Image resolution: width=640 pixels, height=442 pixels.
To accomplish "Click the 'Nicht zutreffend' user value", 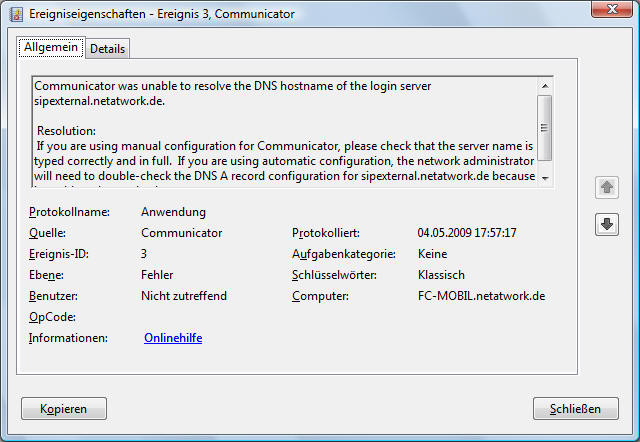I will pos(184,295).
